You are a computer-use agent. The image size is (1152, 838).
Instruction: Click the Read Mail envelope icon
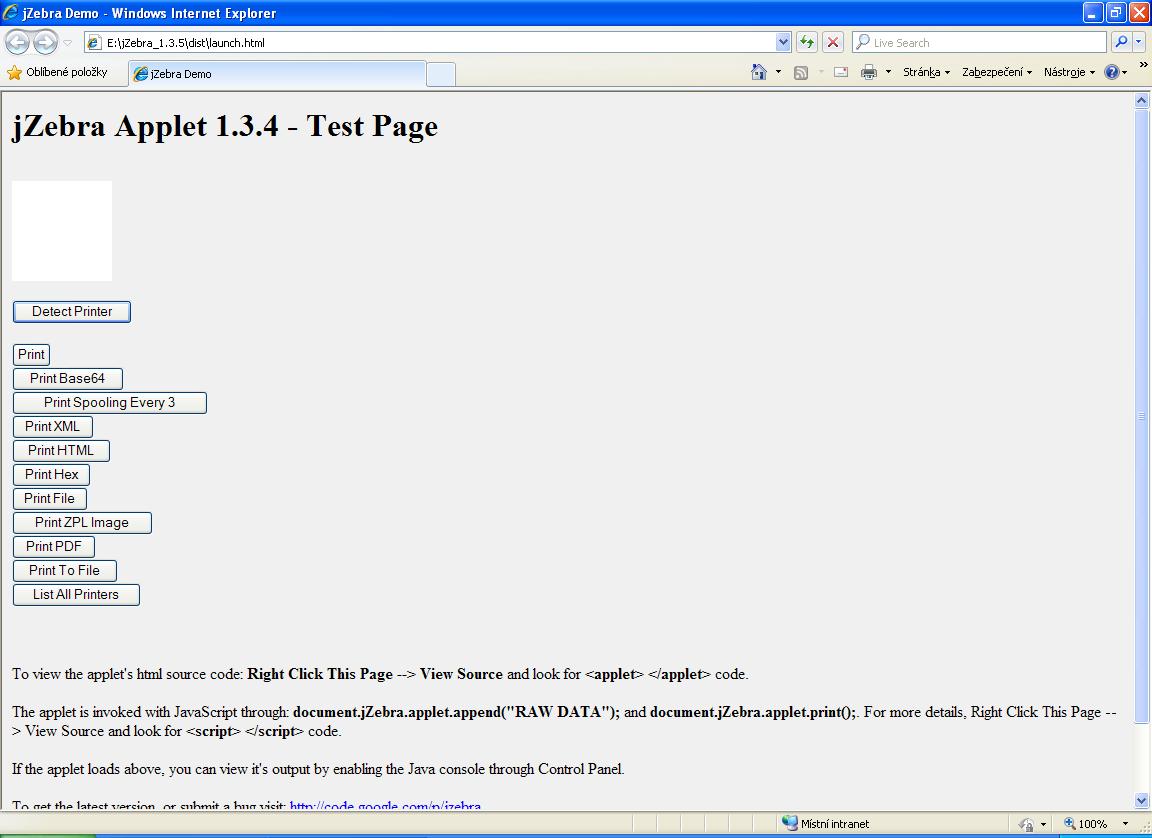[841, 72]
